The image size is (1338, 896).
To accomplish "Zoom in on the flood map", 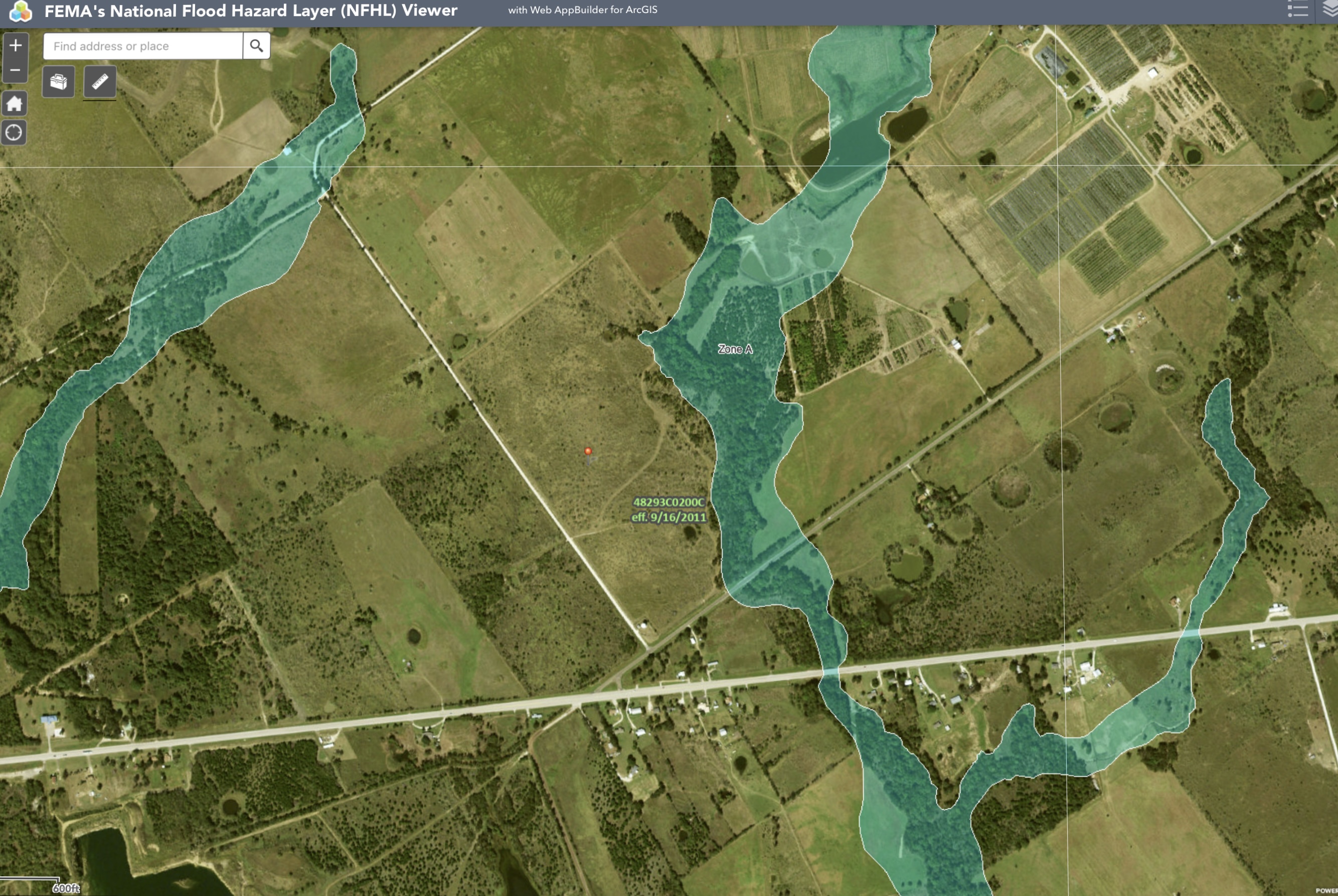I will click(16, 46).
